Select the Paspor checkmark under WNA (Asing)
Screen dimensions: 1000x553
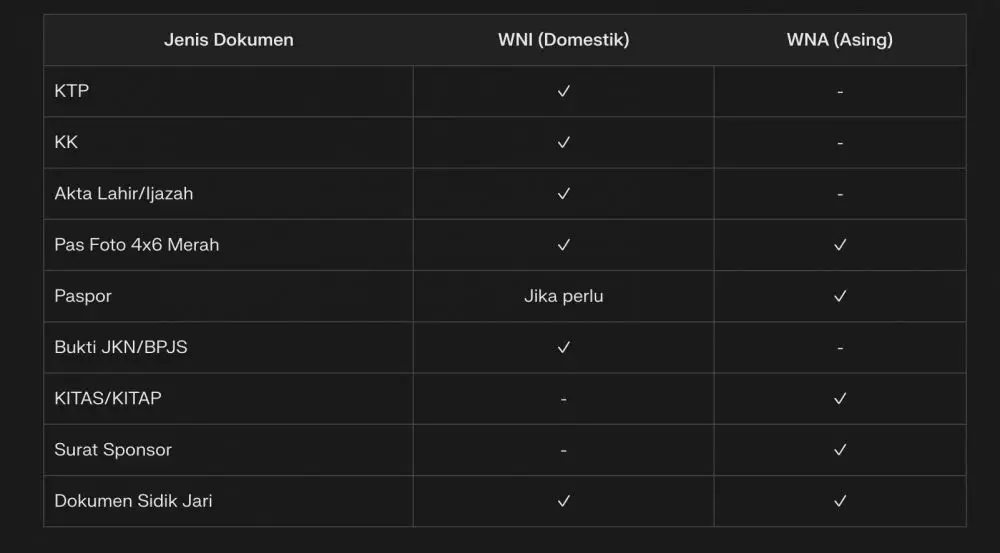840,296
